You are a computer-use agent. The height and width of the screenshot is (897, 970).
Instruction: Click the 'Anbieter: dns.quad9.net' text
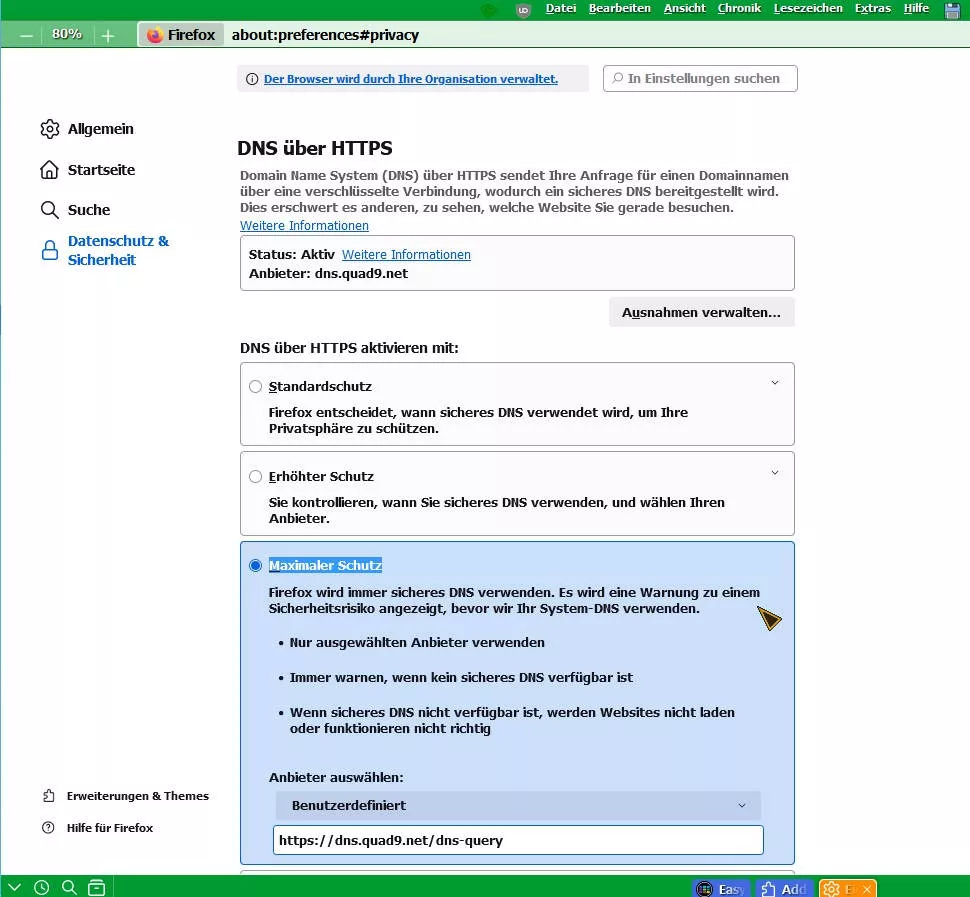pos(328,273)
